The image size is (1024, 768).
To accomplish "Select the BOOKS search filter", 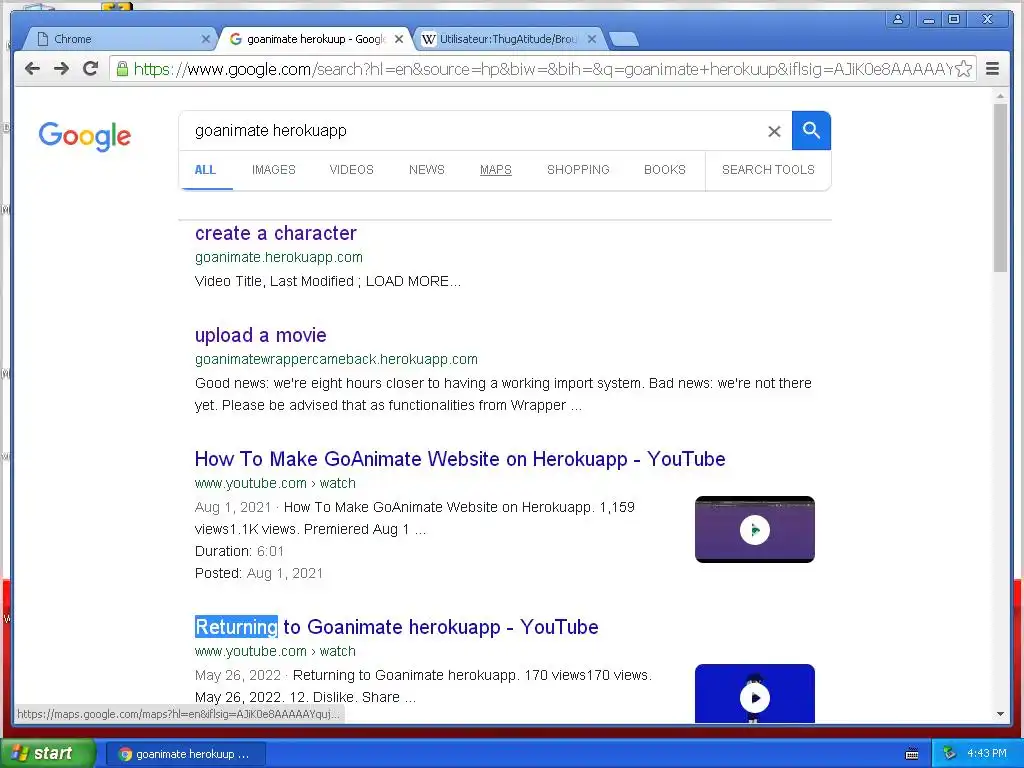I will tap(665, 170).
